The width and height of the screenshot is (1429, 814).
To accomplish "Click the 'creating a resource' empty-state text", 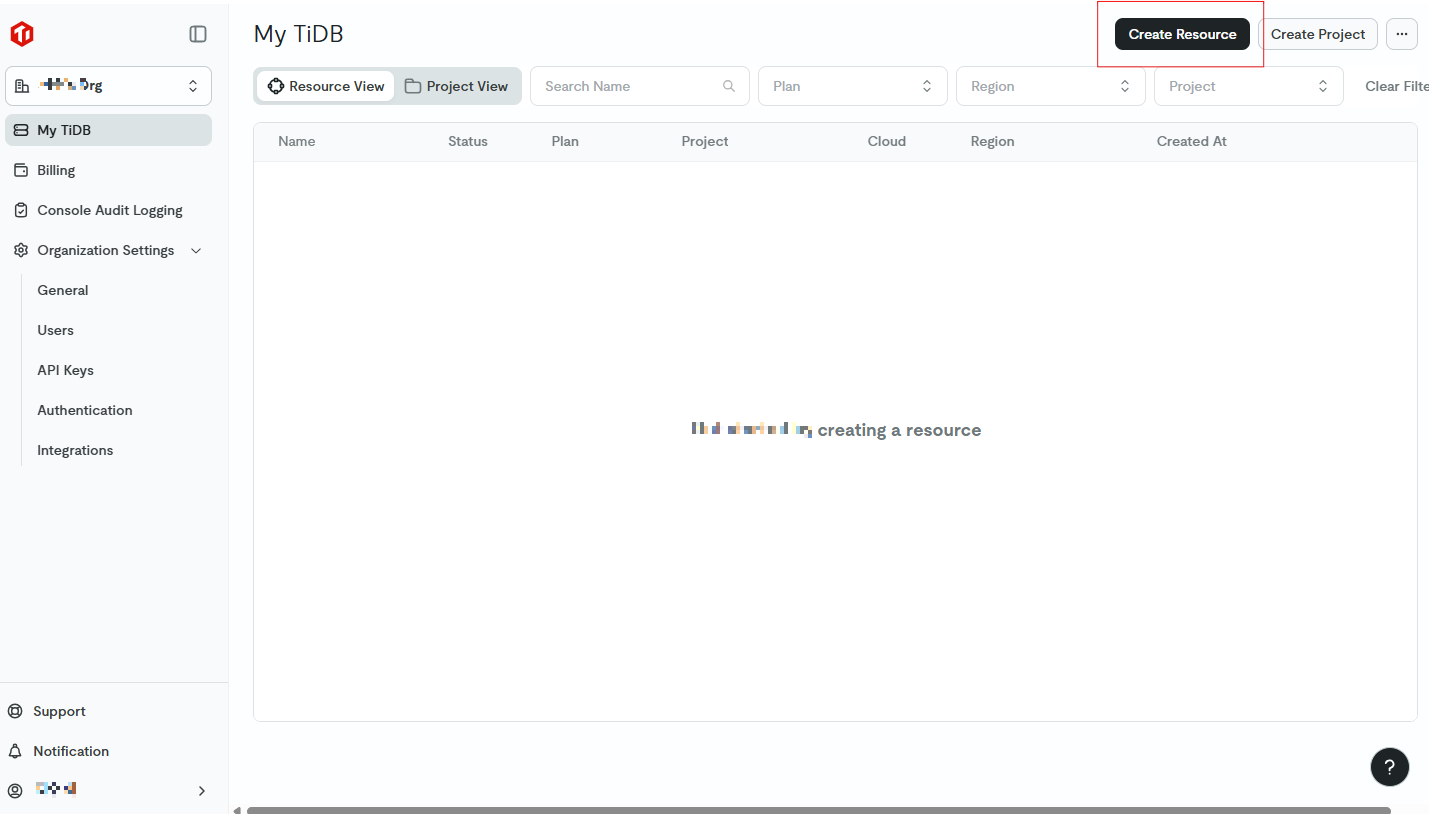I will coord(899,430).
